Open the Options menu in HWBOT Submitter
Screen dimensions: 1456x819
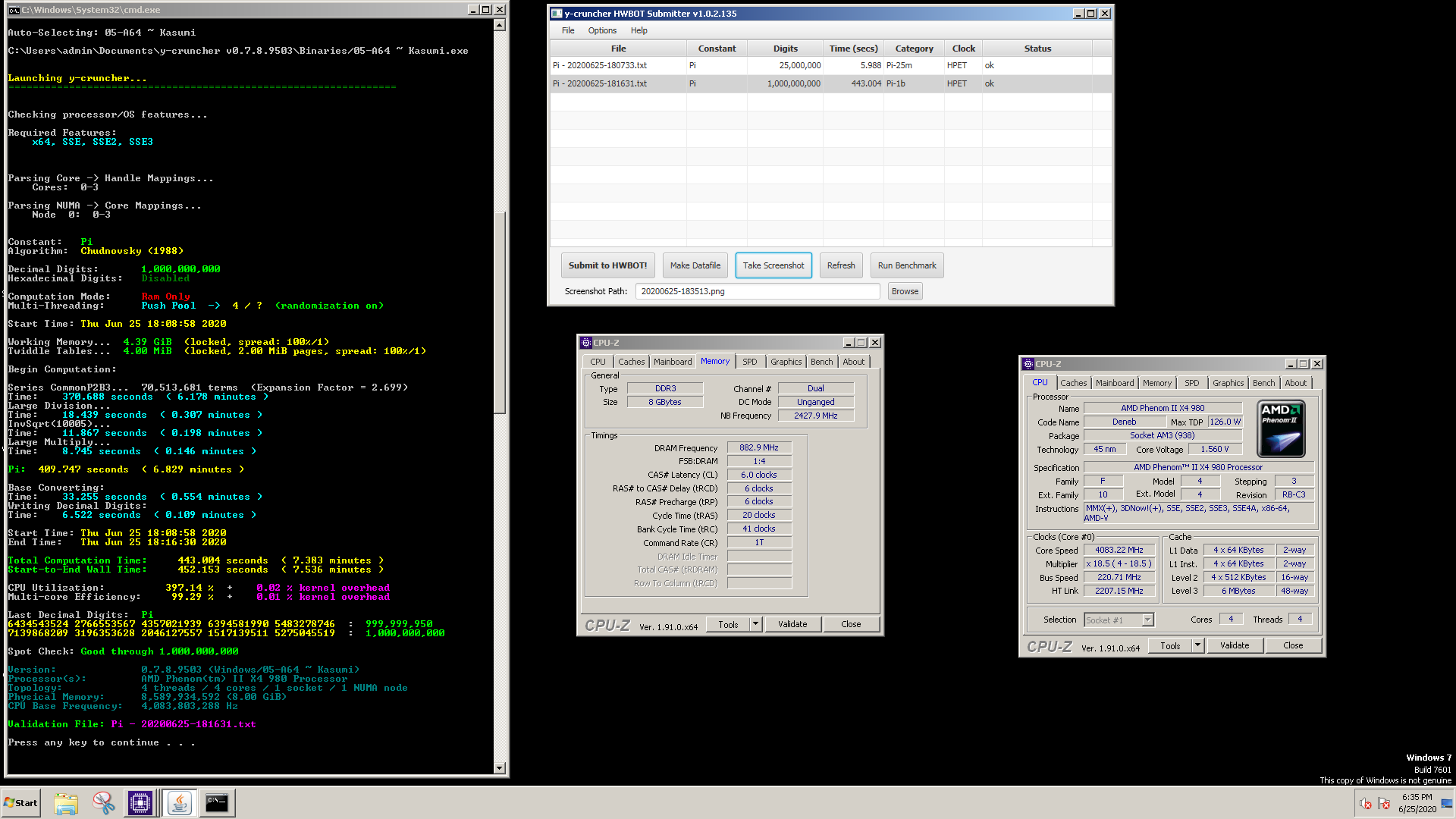point(602,31)
